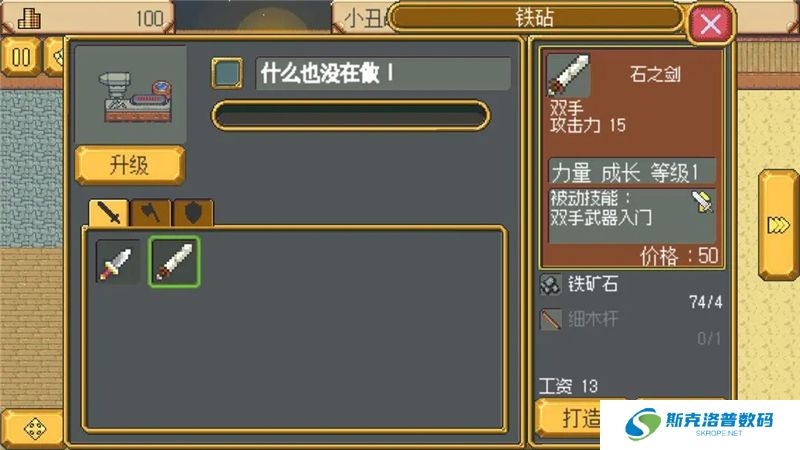
Task: Click the thin wooden rod 细木杆 icon
Action: pyautogui.click(x=551, y=319)
